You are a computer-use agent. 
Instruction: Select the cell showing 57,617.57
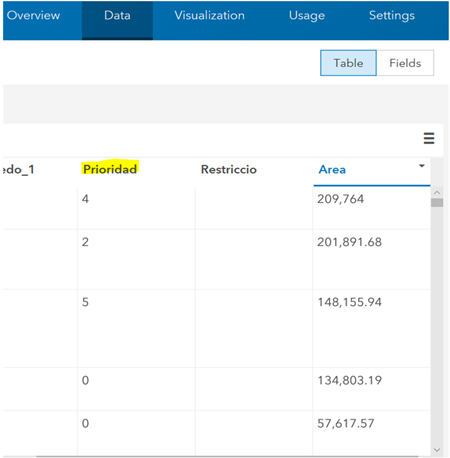pyautogui.click(x=372, y=433)
